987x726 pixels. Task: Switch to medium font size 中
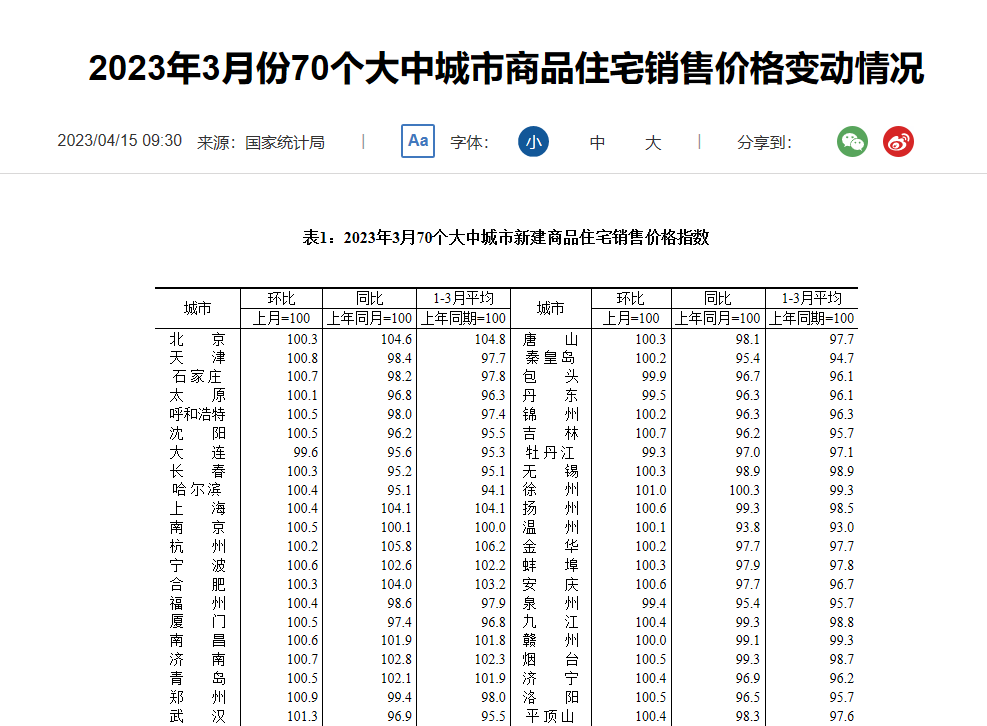point(597,142)
